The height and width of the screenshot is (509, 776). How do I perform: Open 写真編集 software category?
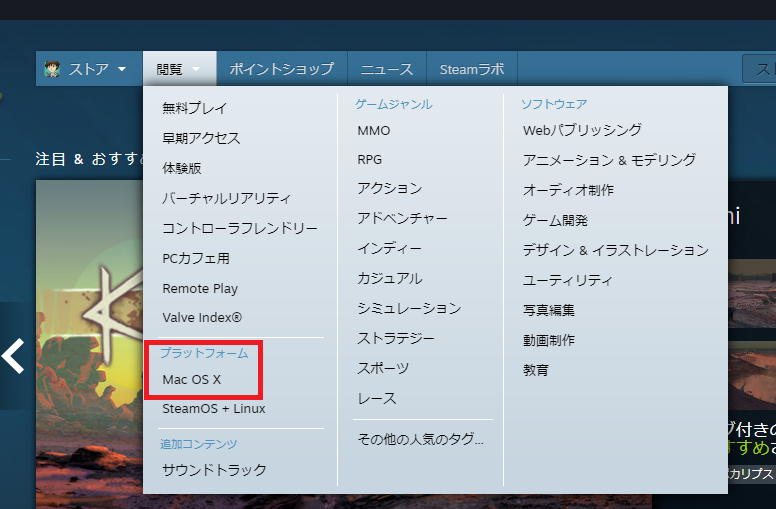pyautogui.click(x=549, y=310)
